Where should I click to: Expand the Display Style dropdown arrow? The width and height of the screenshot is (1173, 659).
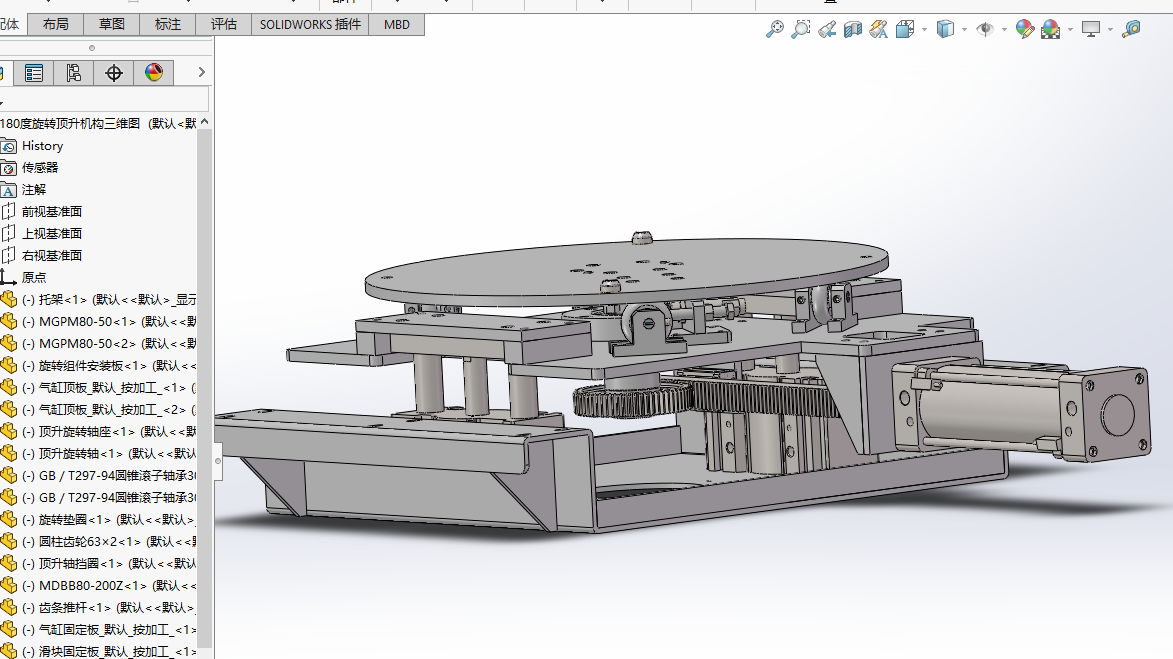coord(964,30)
